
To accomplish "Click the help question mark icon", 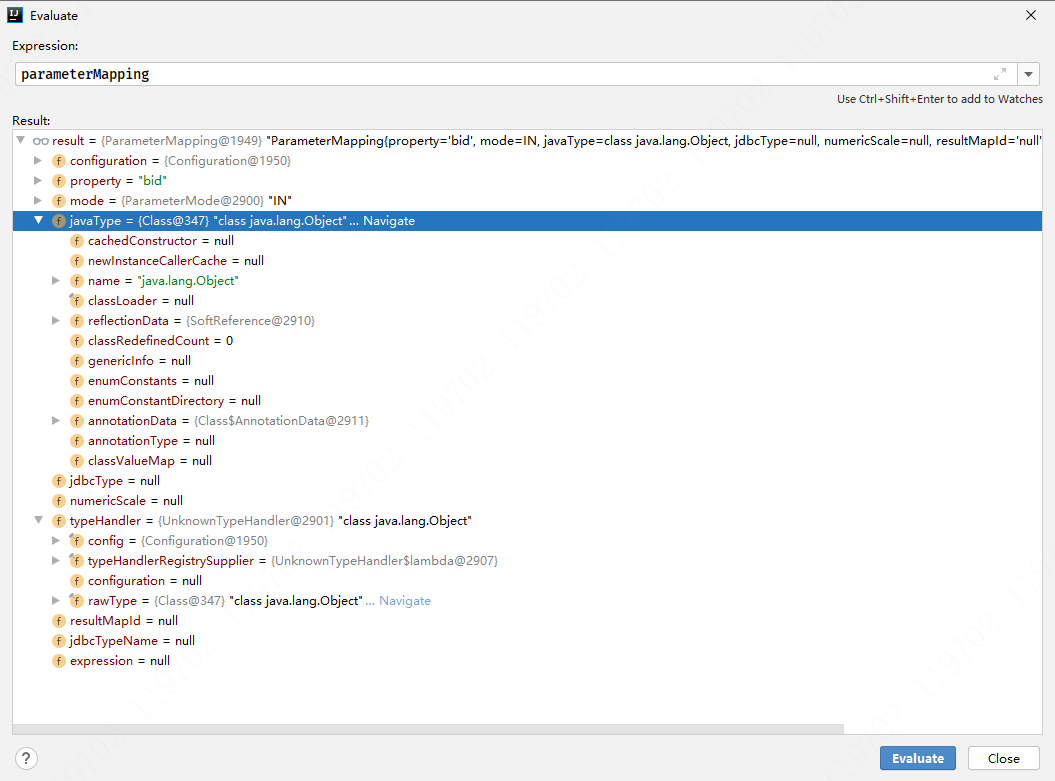I will [x=27, y=758].
